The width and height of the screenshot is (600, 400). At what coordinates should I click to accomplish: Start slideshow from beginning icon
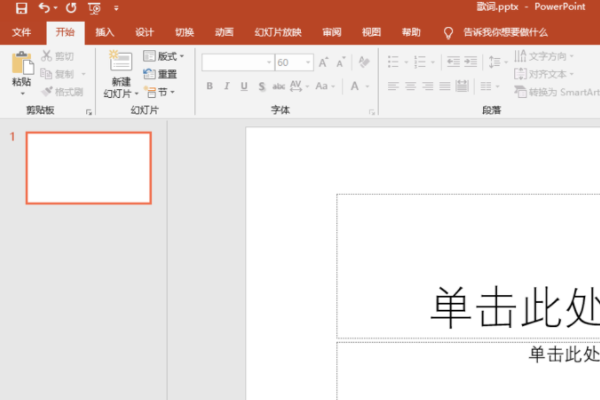tap(94, 8)
